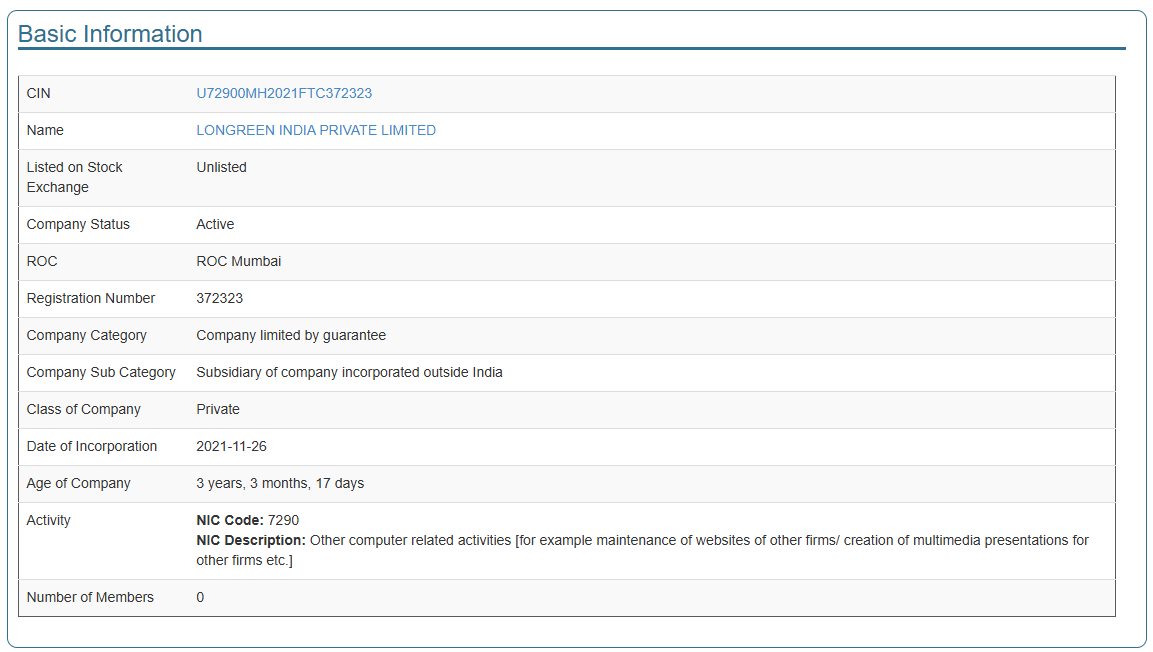Click the Subsidiary of company incorporated outside India text
Screen dimensions: 1153x652
pos(349,372)
